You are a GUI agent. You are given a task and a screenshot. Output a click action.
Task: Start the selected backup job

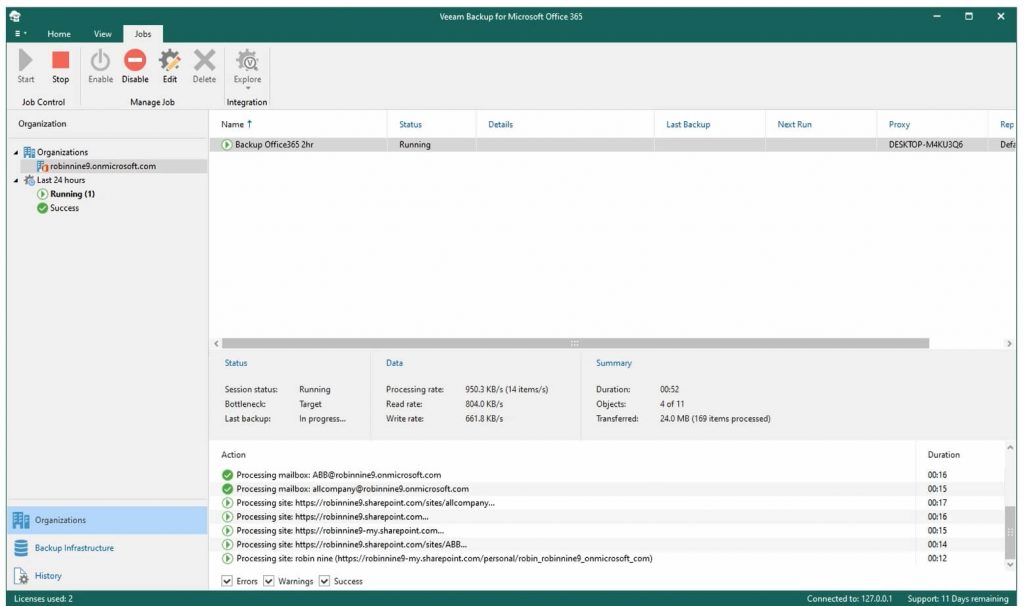[25, 66]
